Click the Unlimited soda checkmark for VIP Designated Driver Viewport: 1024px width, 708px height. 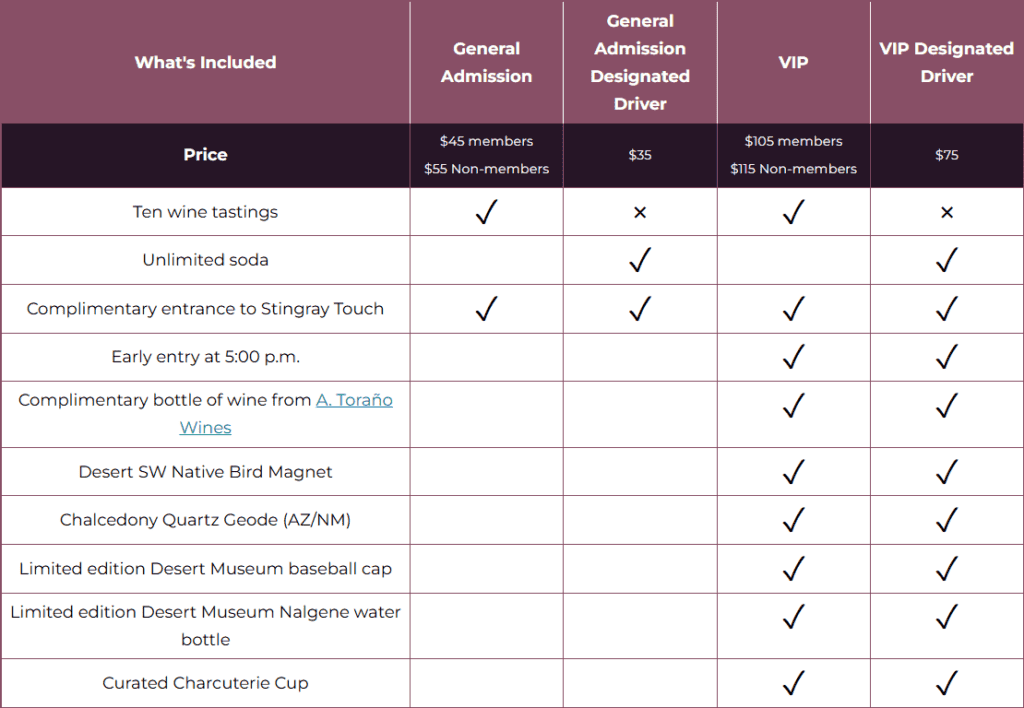(x=947, y=259)
